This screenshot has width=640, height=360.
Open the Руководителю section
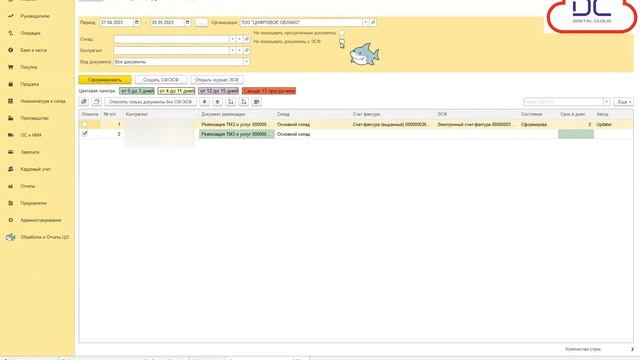click(x=35, y=16)
